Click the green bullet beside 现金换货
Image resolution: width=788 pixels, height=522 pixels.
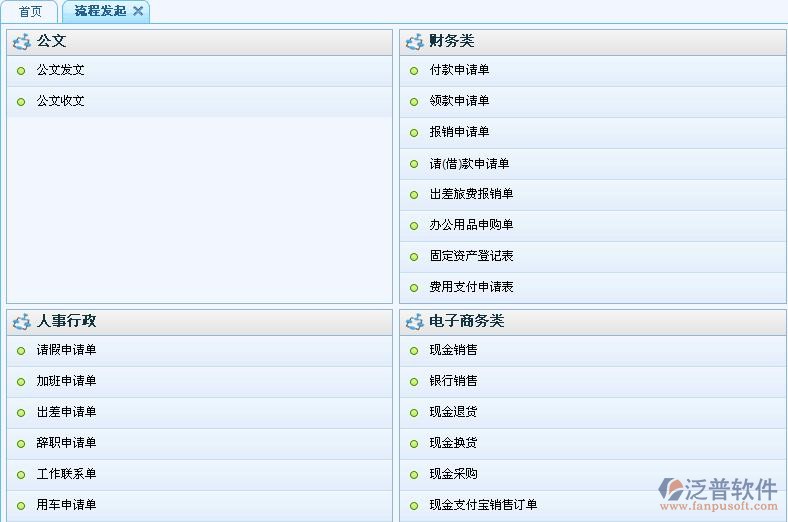pyautogui.click(x=414, y=444)
